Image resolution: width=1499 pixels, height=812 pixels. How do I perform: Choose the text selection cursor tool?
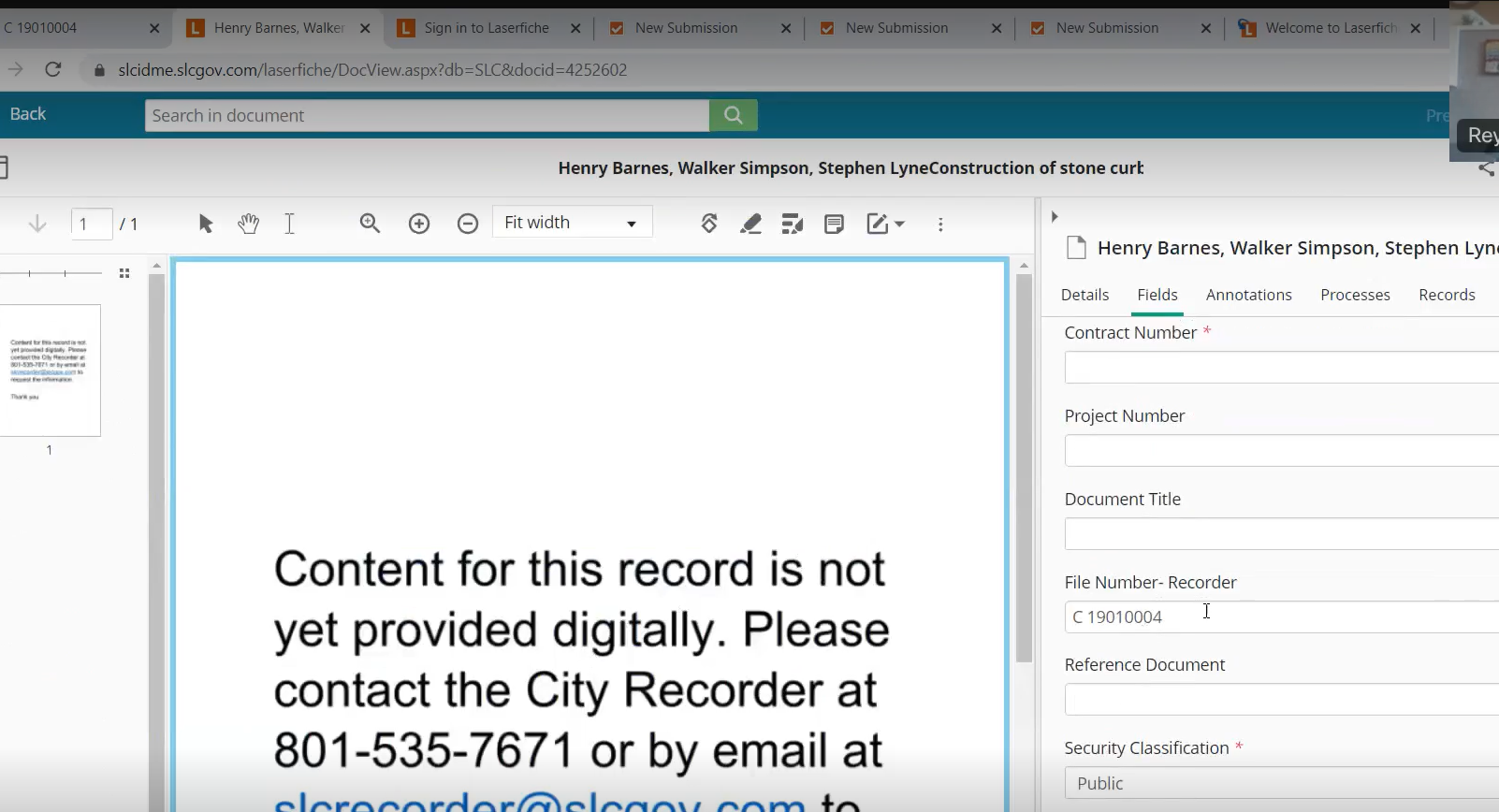[x=289, y=224]
